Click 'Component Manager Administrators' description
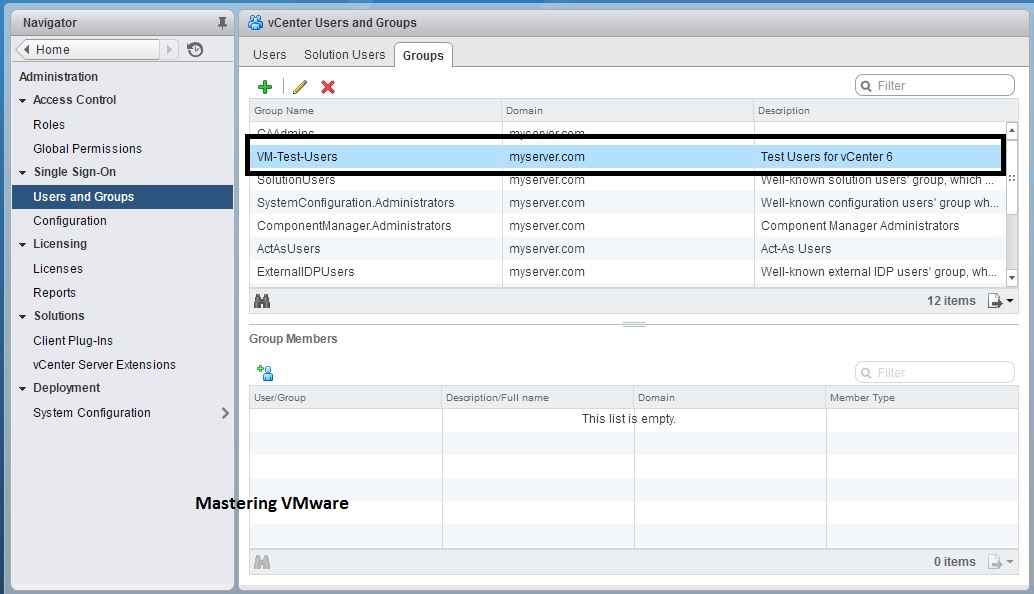This screenshot has width=1034, height=594. click(860, 226)
